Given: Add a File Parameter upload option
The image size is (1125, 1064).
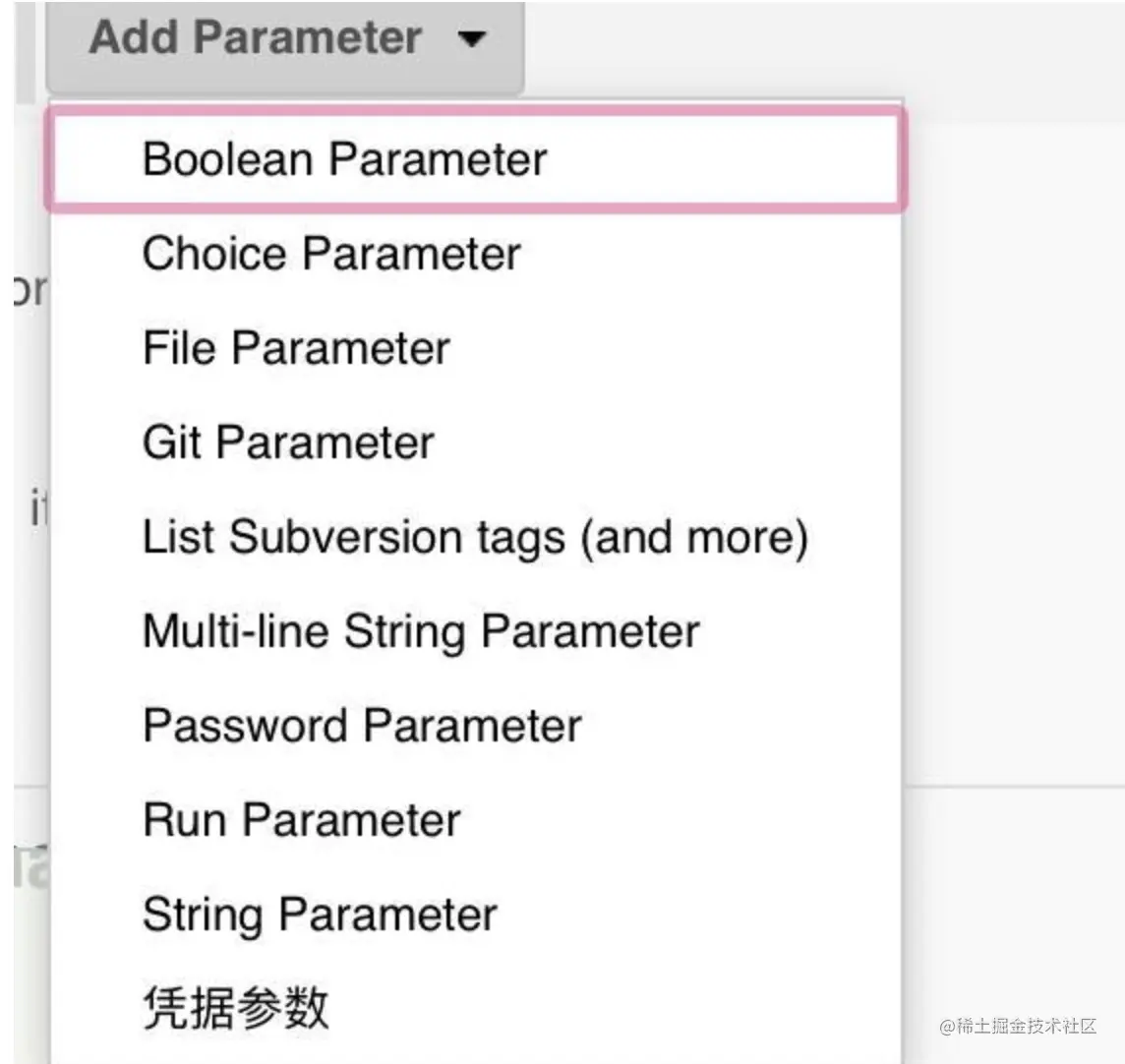Looking at the screenshot, I should tap(296, 348).
